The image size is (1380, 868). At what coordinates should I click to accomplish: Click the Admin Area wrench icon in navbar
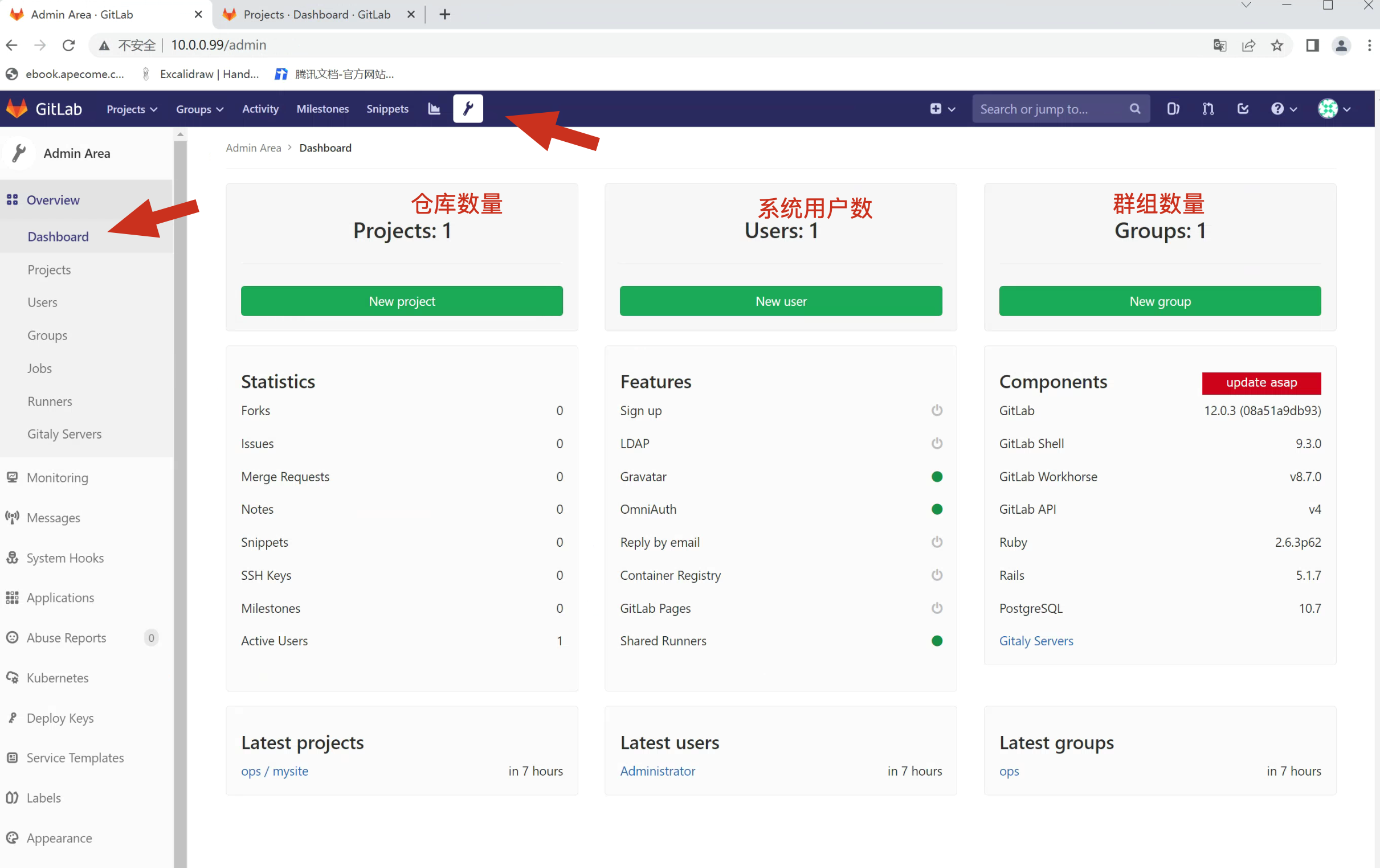pos(468,109)
